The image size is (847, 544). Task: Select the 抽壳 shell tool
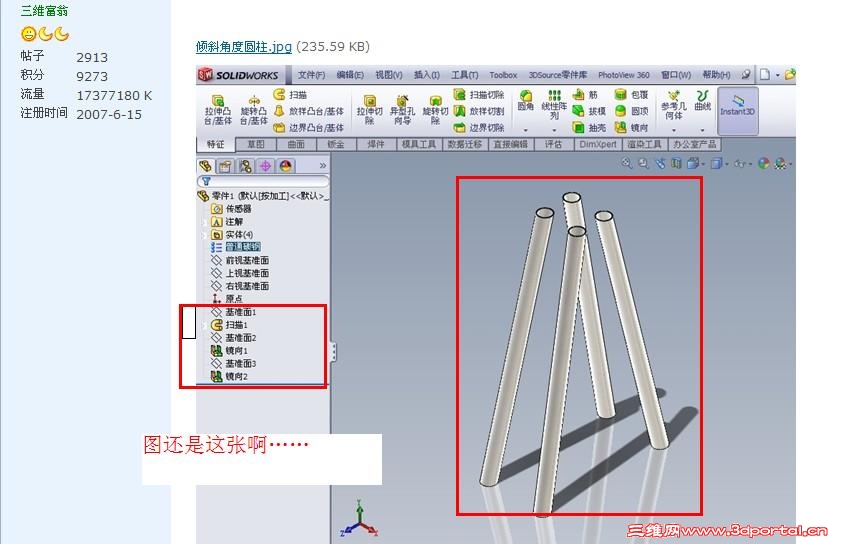coord(589,128)
